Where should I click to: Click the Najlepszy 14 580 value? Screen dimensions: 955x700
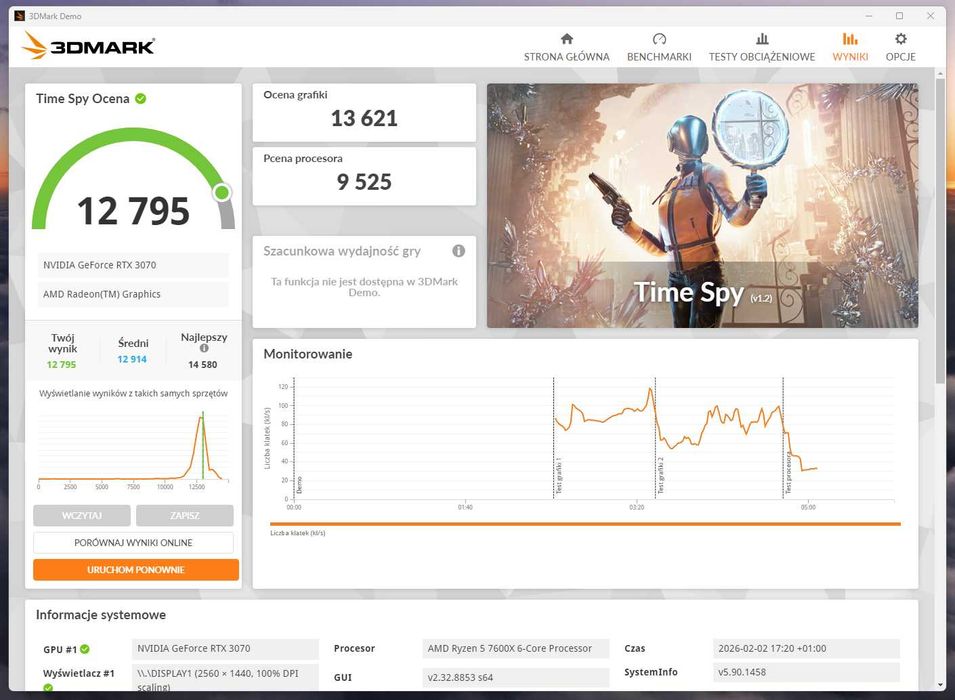coord(203,364)
